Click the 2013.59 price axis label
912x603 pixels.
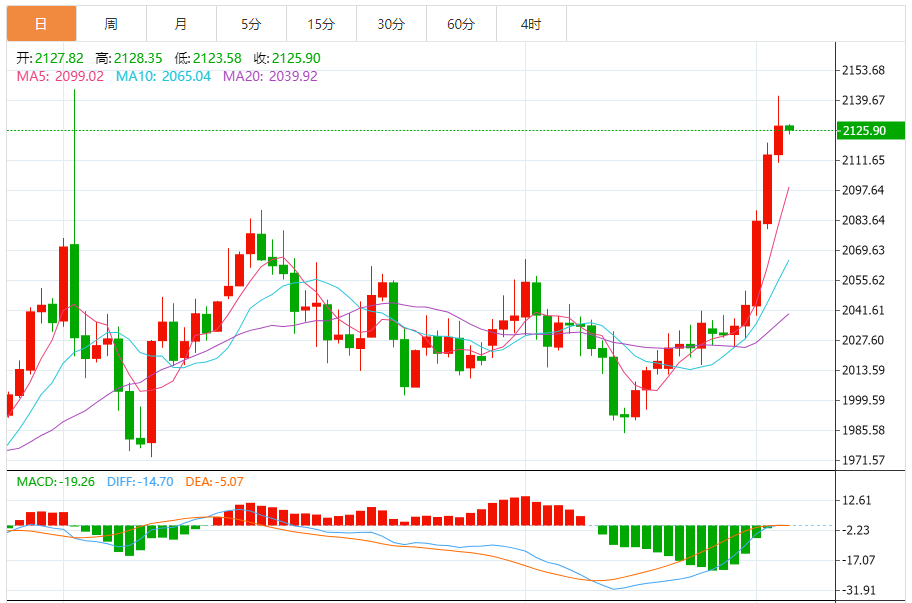[863, 370]
